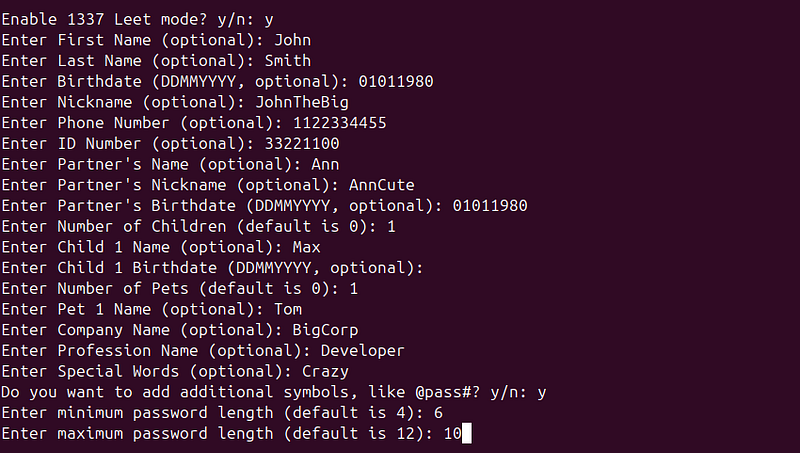Viewport: 800px width, 453px height.
Task: Click the ID number 33221100
Action: click(302, 144)
